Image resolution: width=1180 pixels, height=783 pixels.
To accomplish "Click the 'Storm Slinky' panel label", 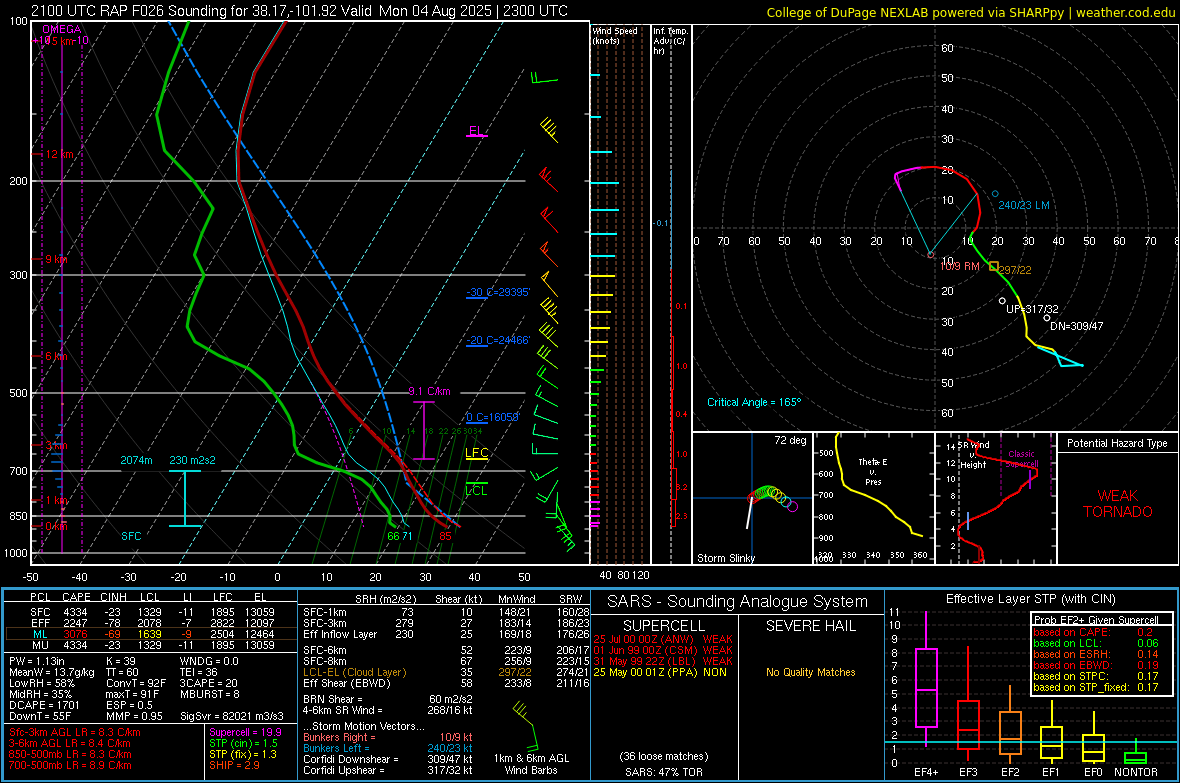I will [x=725, y=558].
